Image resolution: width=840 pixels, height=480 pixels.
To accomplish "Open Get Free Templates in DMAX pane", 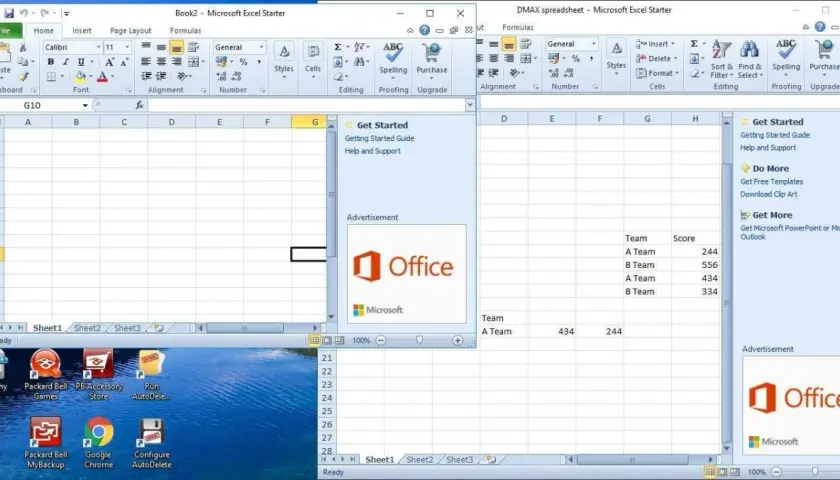I will pyautogui.click(x=771, y=182).
